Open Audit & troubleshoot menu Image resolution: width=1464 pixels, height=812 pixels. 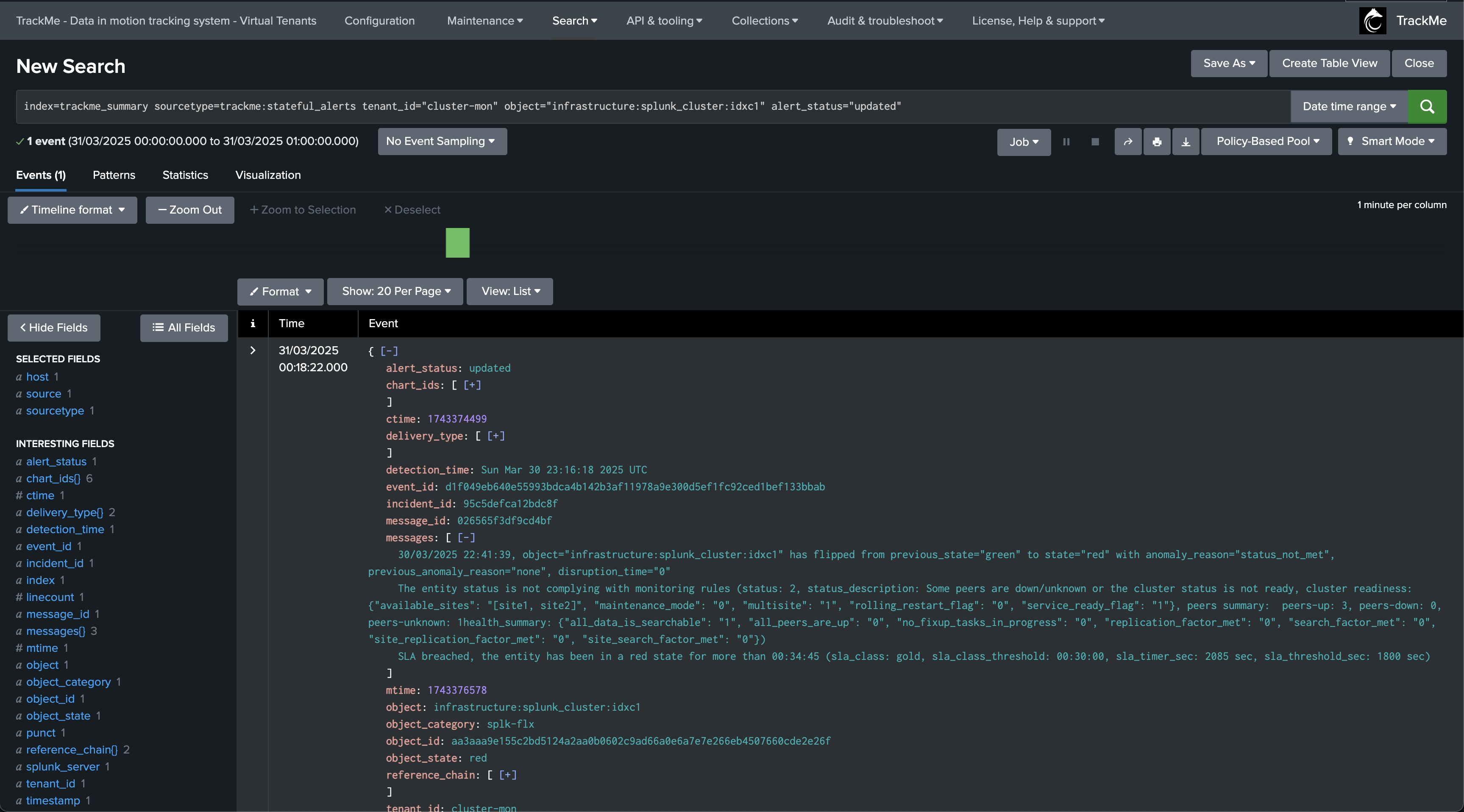[885, 21]
